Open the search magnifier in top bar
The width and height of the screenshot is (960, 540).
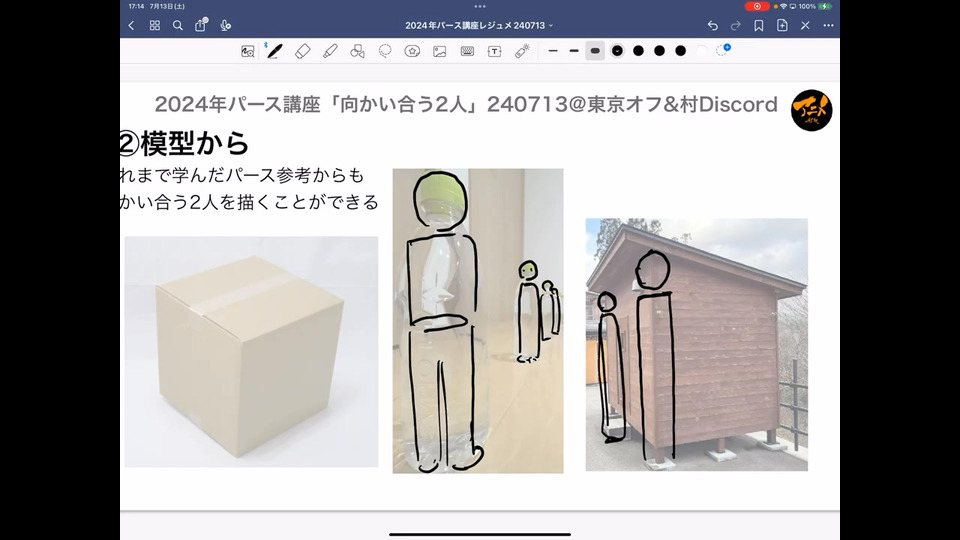point(178,26)
